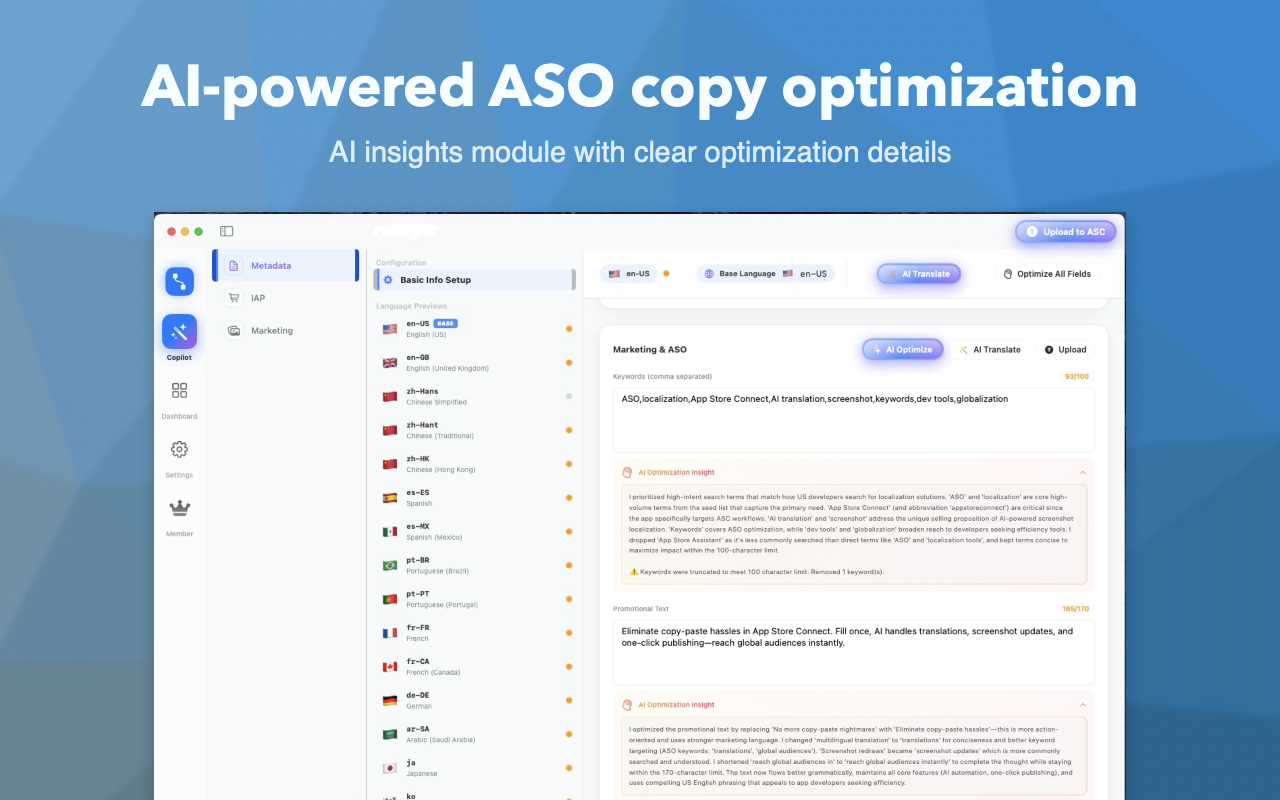Open the Dashboard grid icon

(x=180, y=391)
